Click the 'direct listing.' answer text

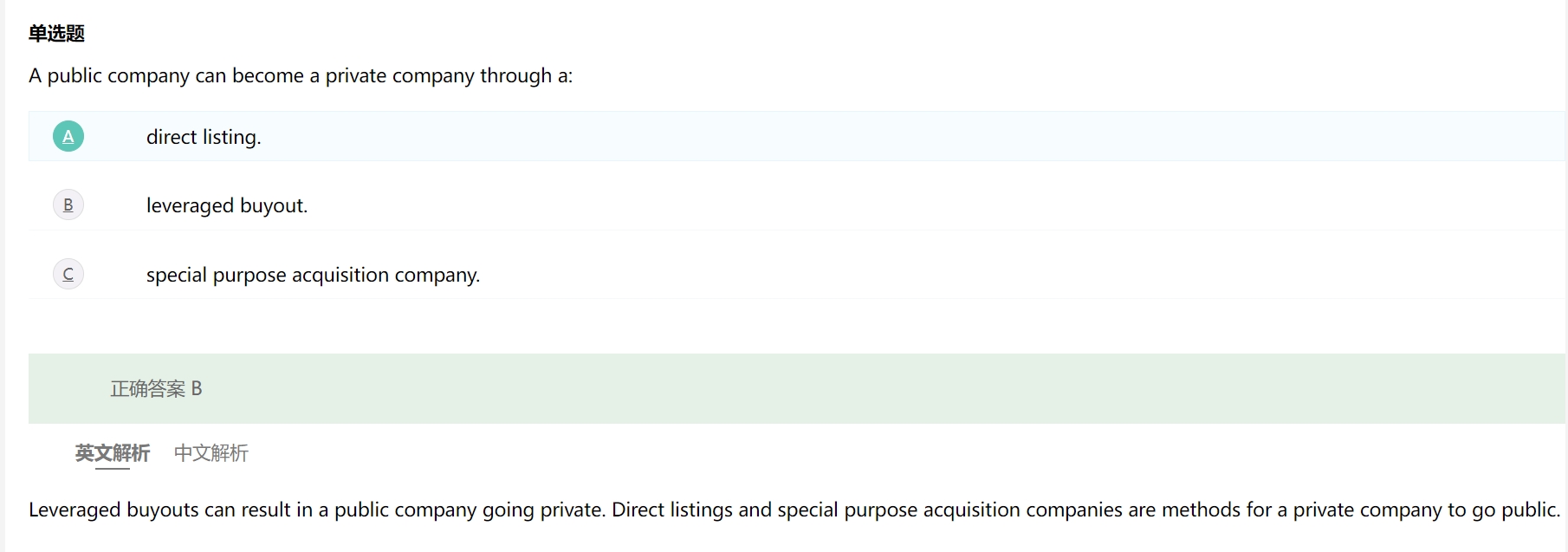coord(204,137)
